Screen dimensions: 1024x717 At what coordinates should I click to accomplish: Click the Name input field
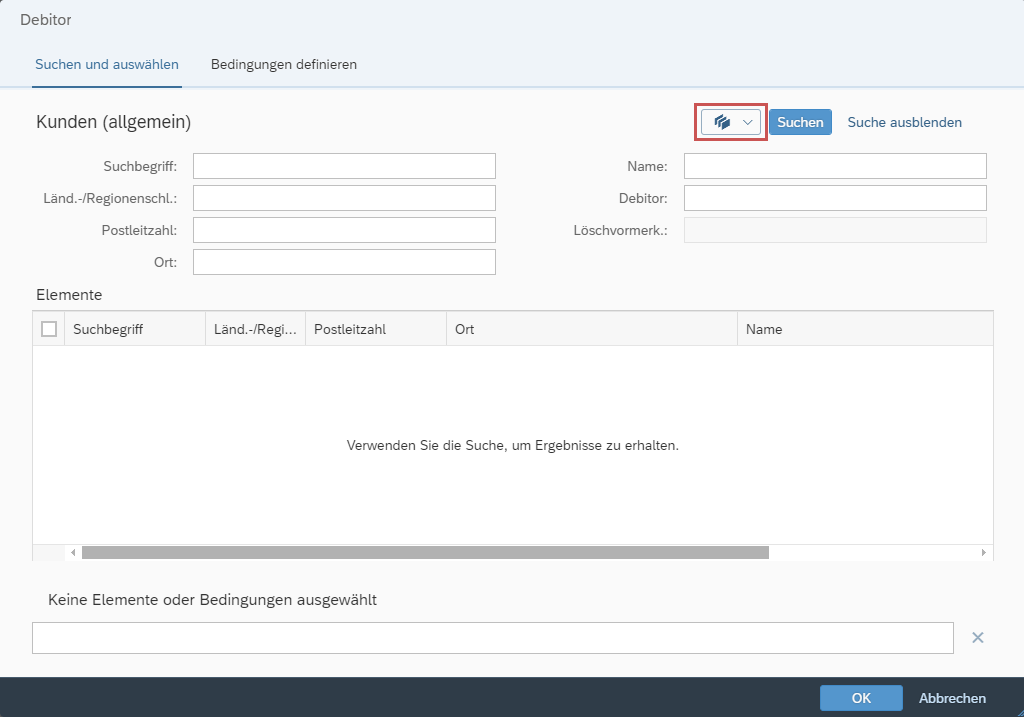(x=835, y=166)
